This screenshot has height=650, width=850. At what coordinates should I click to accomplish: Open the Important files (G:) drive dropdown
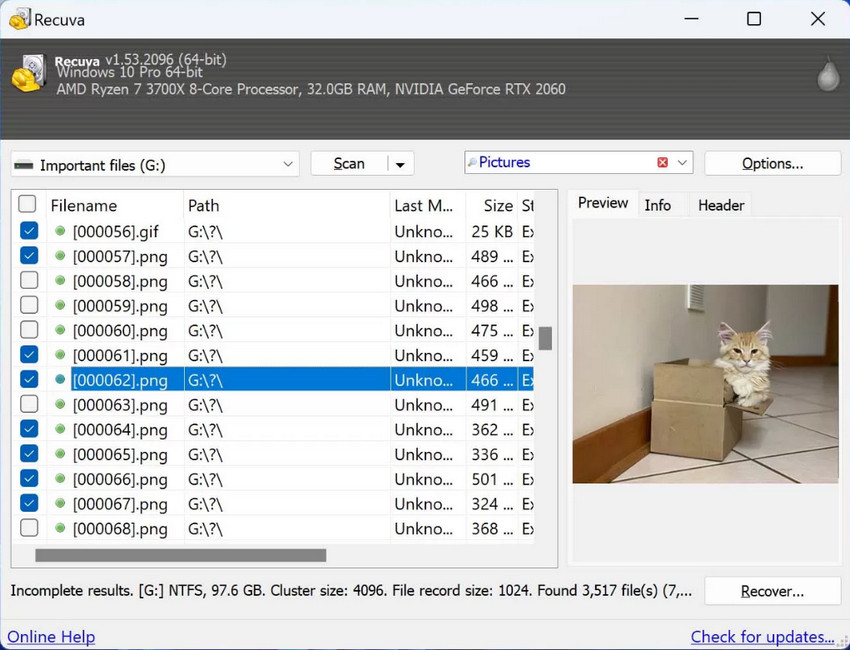288,164
